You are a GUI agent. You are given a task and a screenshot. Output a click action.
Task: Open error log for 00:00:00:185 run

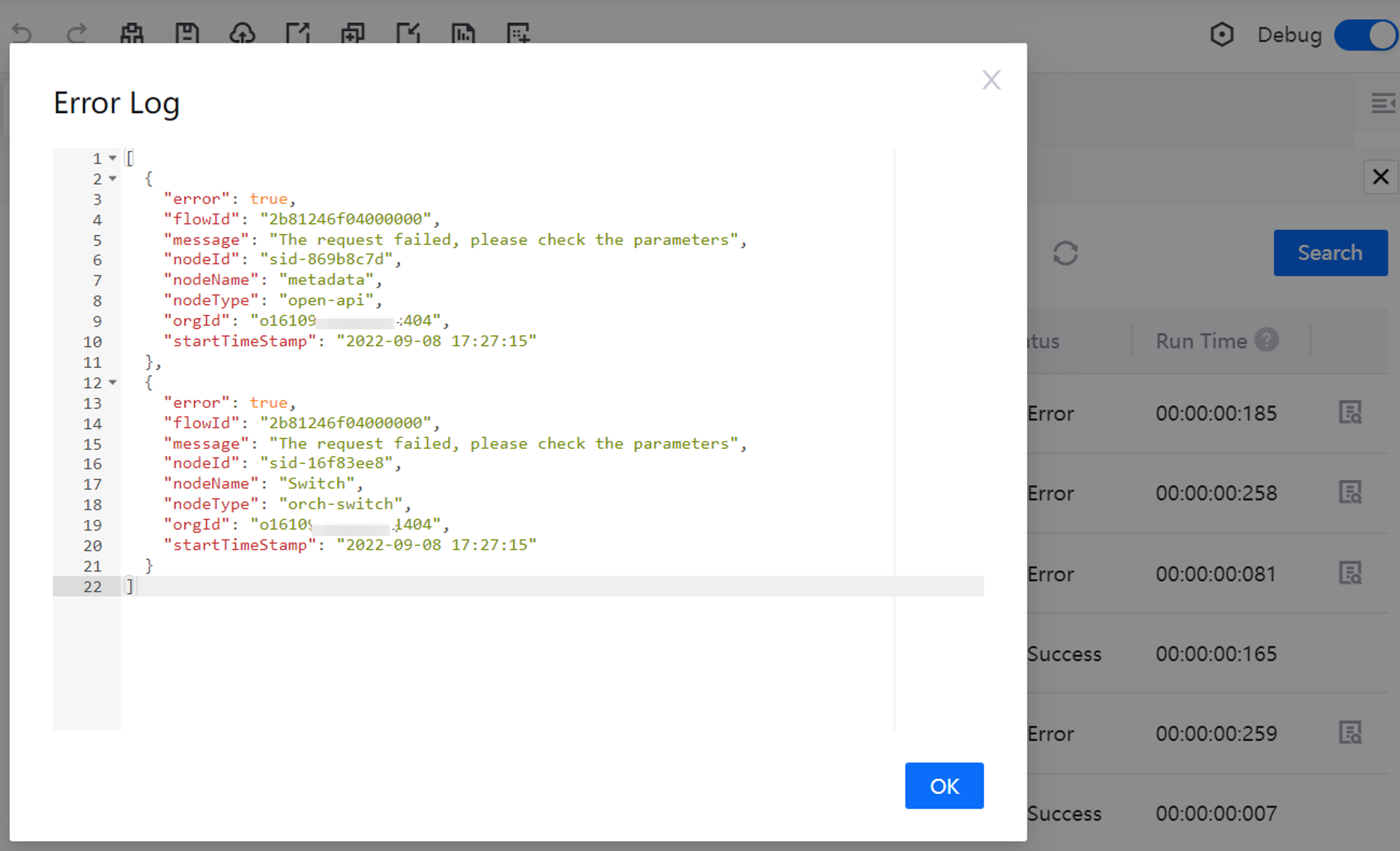(x=1350, y=413)
